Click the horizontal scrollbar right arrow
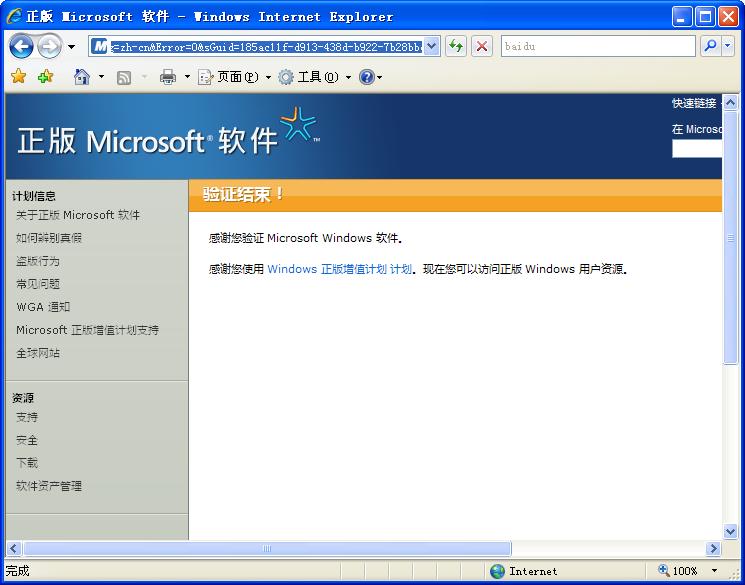This screenshot has width=745, height=585. click(x=713, y=548)
